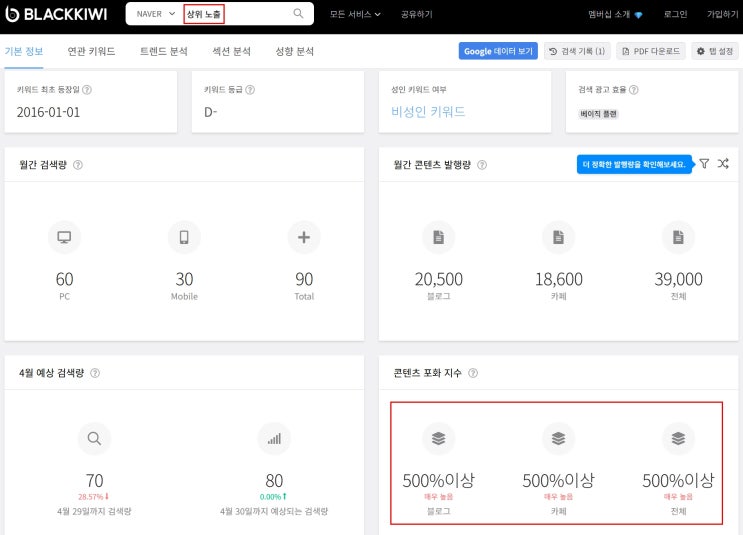
Task: Select the Total plus icon
Action: coord(304,237)
